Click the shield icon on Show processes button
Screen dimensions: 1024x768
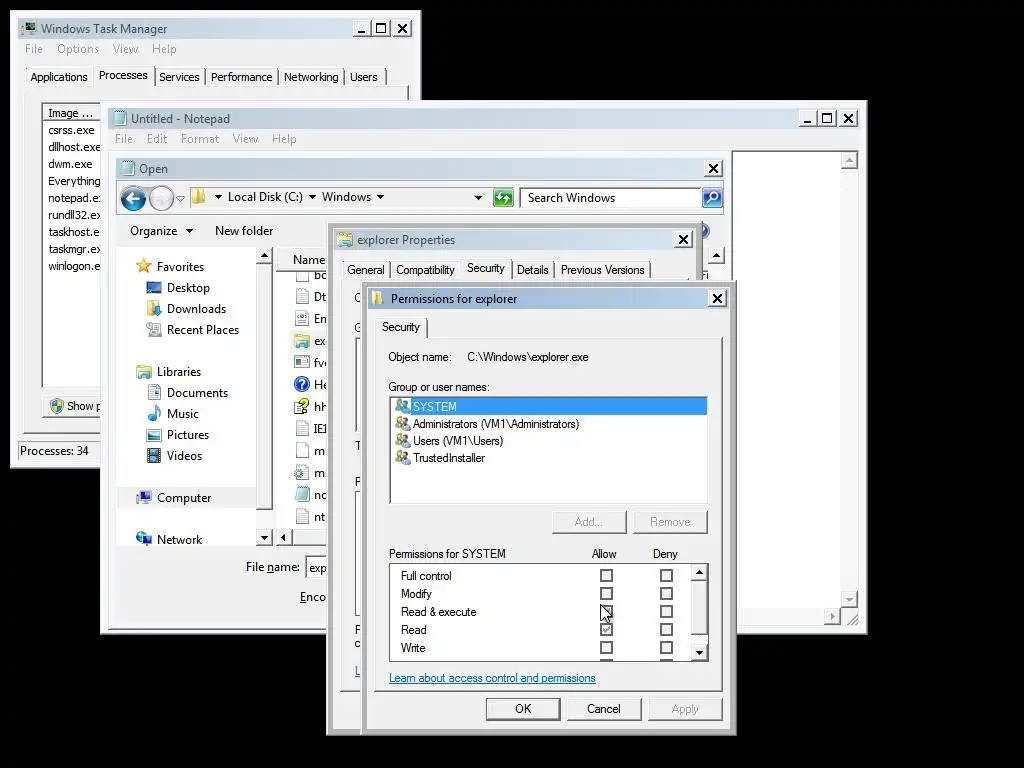click(57, 406)
